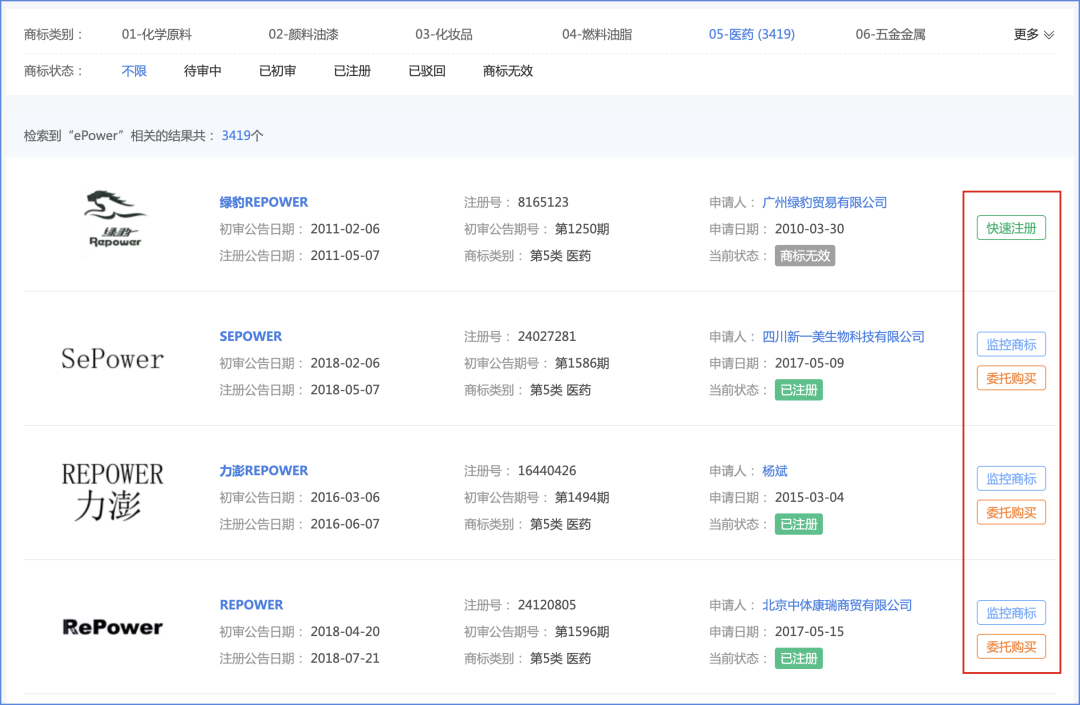Click preliminary announcement date 2018-02-06

point(345,364)
